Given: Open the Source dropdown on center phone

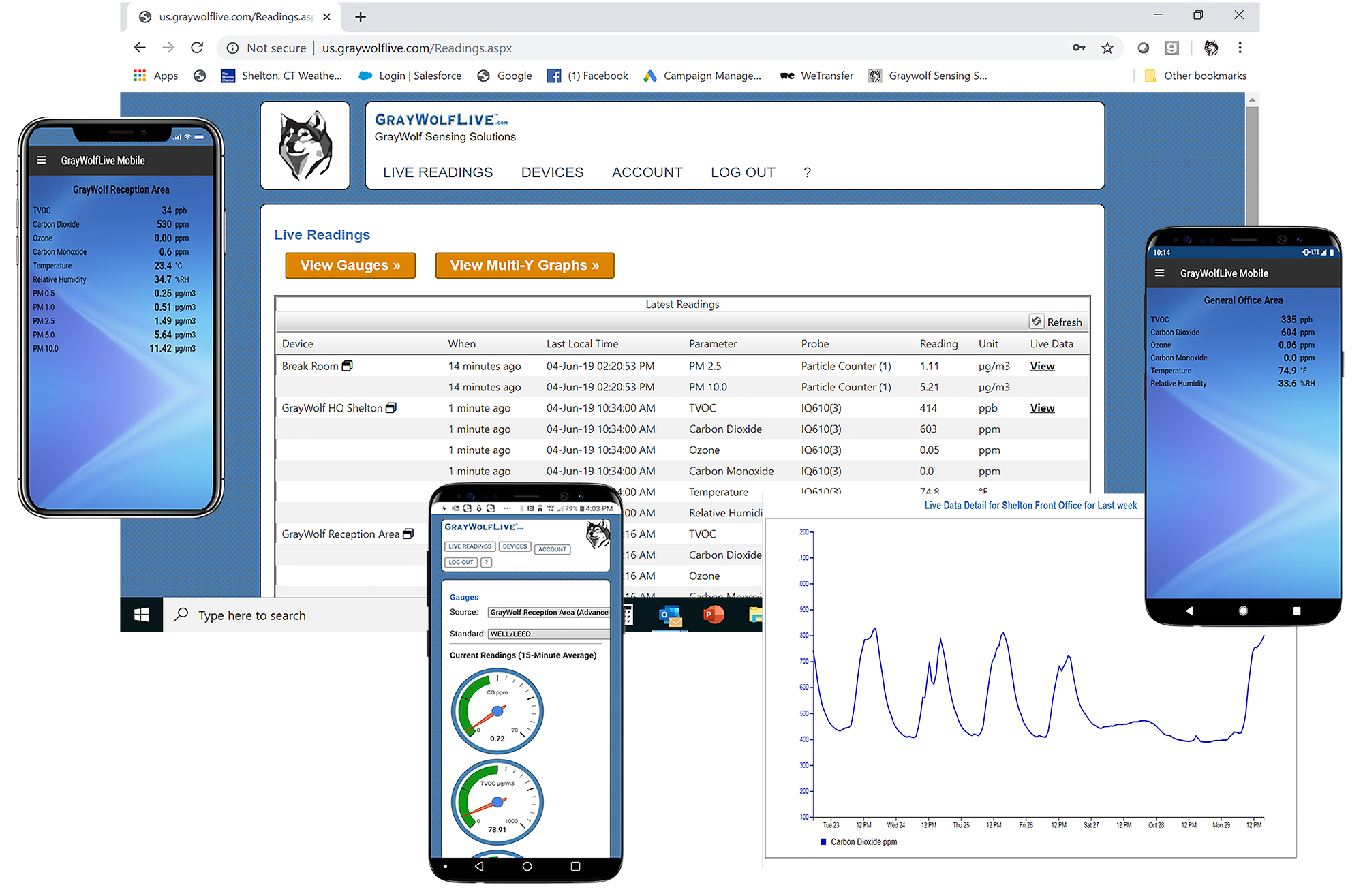Looking at the screenshot, I should tap(549, 612).
